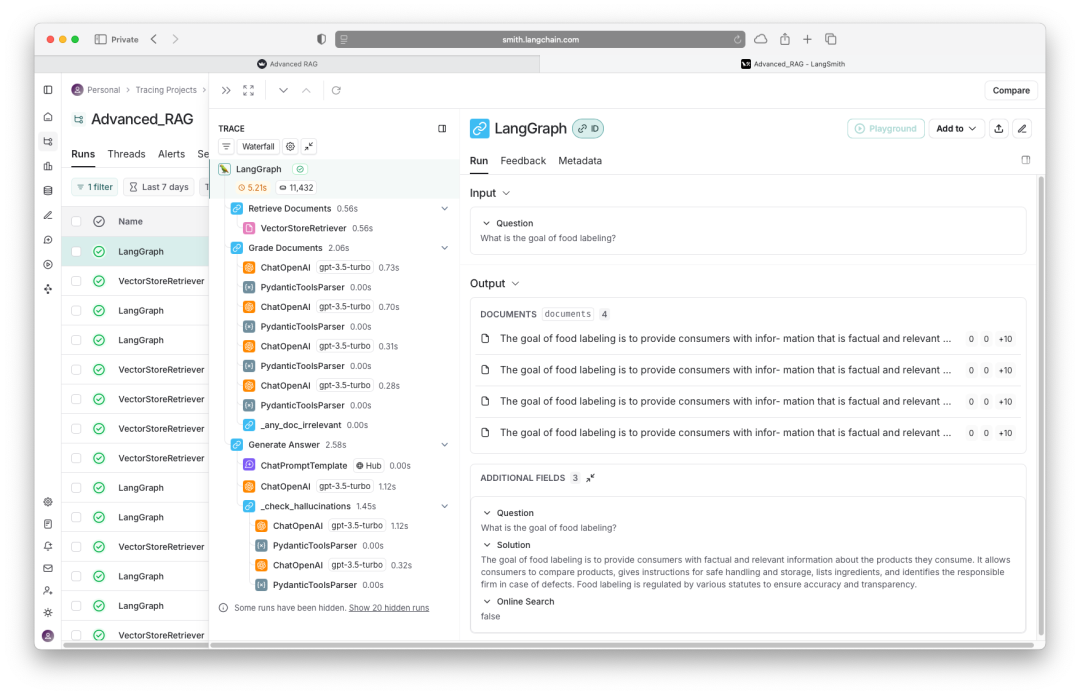The height and width of the screenshot is (695, 1080).
Task: Click the Tracing Projects breadcrumb
Action: [x=166, y=90]
